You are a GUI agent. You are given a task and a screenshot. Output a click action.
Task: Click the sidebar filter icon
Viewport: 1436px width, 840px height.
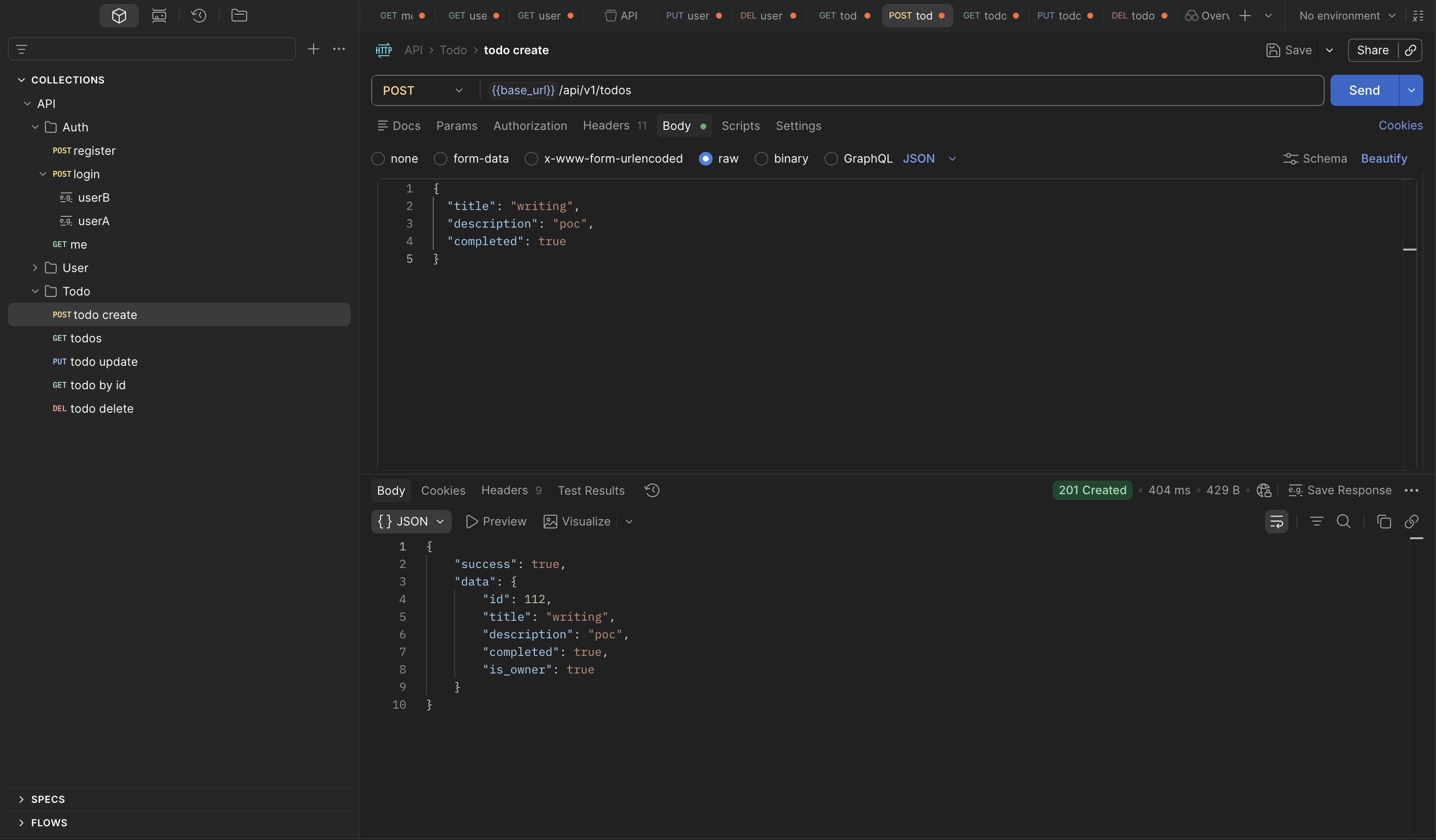point(21,49)
